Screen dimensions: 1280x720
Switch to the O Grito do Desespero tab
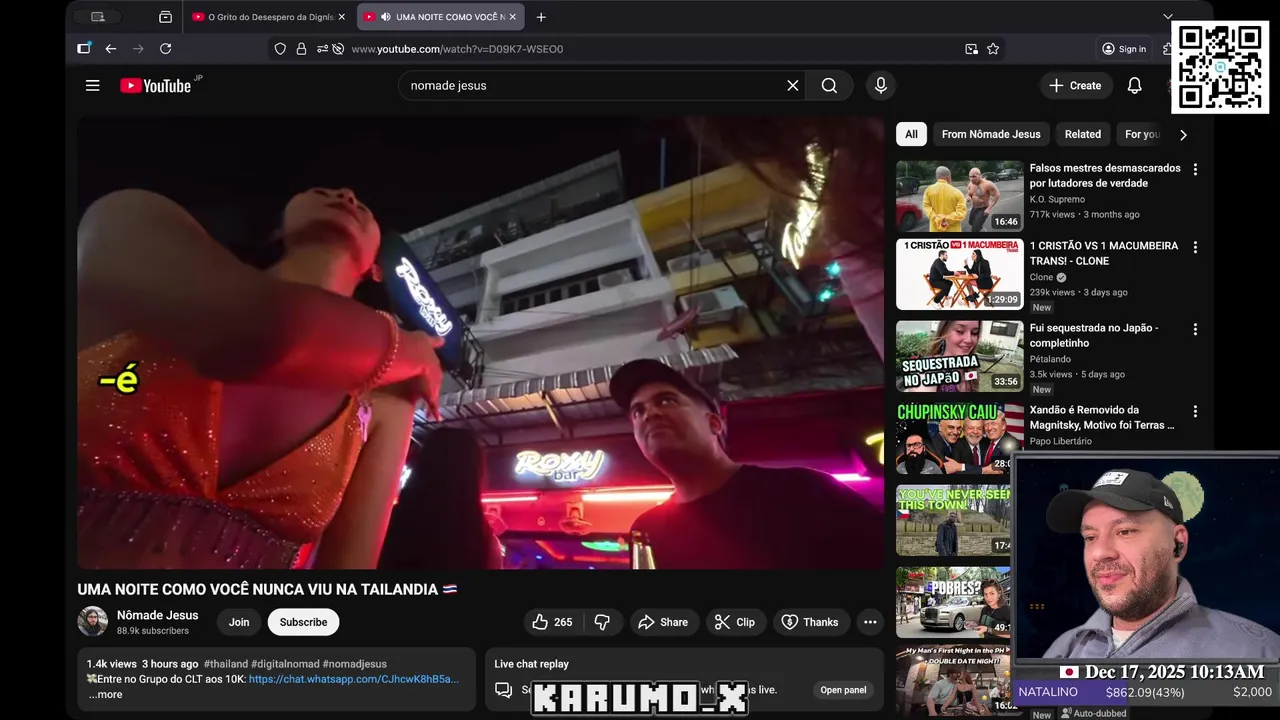(269, 17)
